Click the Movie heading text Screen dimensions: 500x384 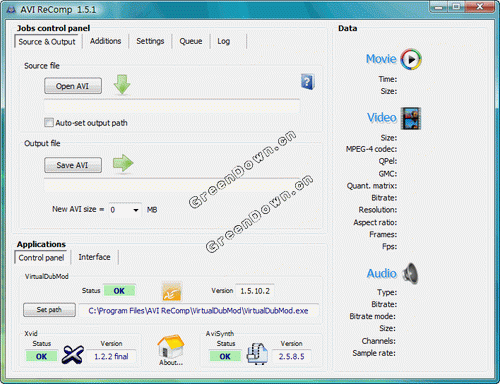(381, 59)
